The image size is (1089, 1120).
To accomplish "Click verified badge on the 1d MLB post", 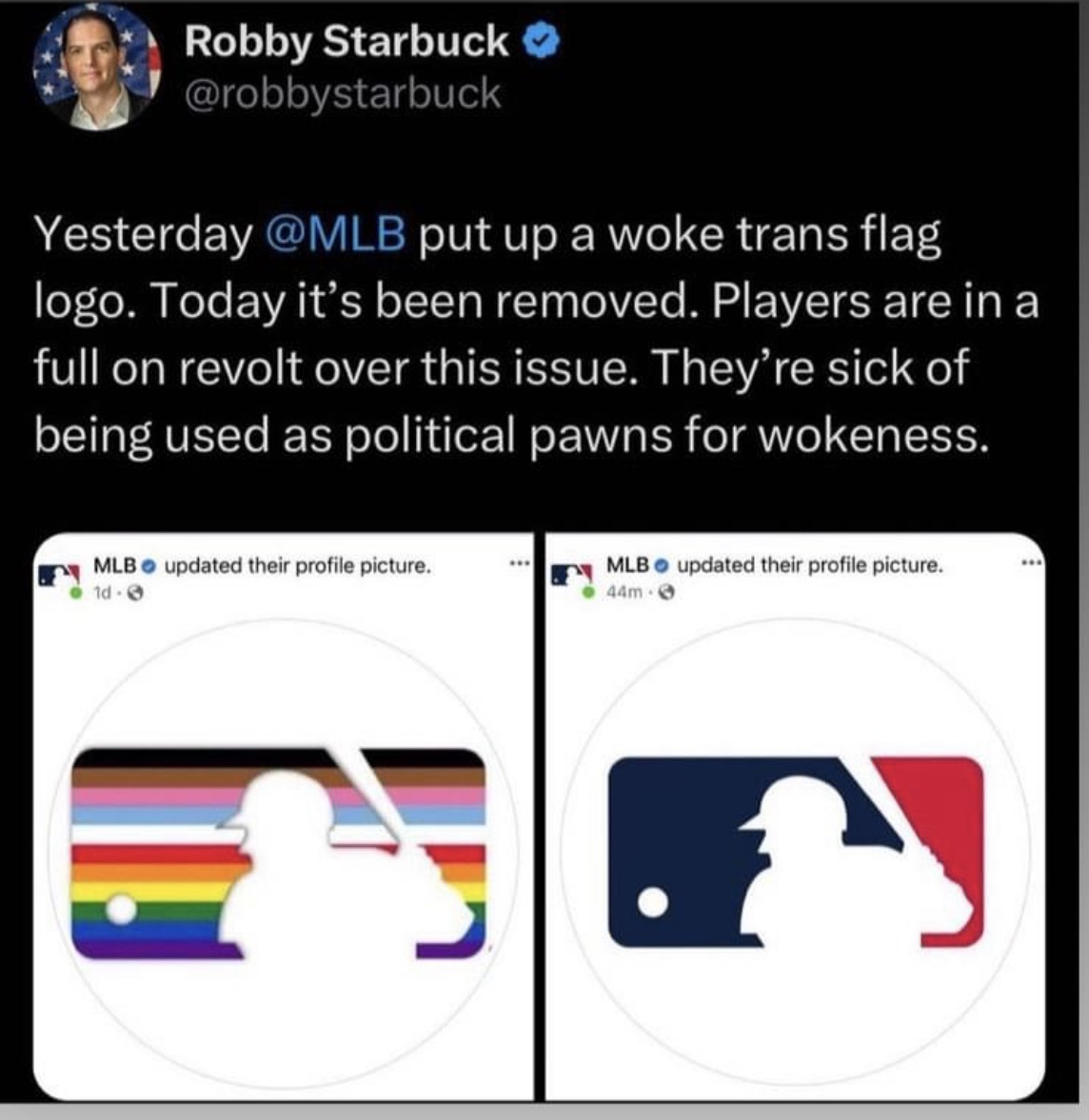I will click(x=149, y=566).
